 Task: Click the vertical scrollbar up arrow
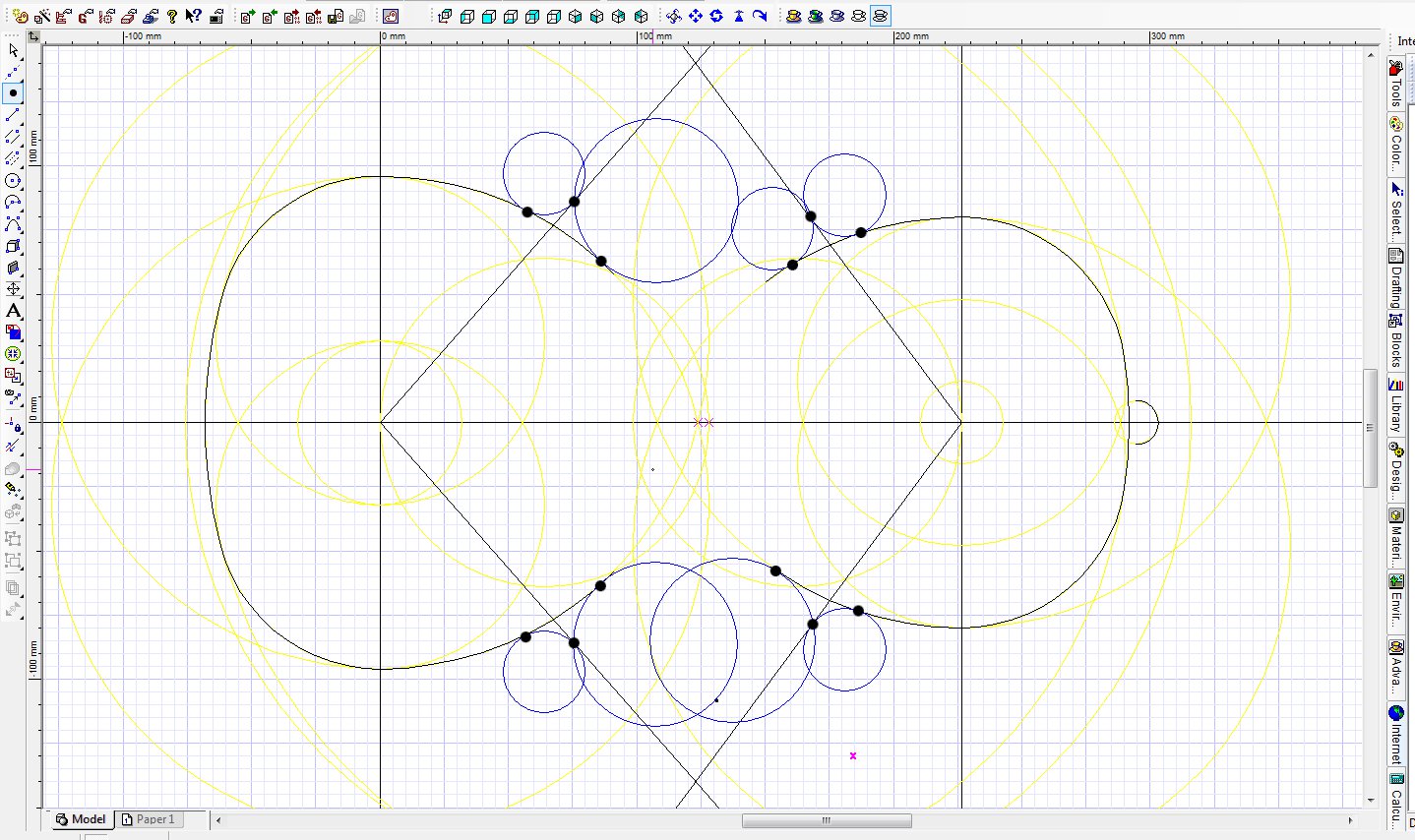pos(1370,53)
